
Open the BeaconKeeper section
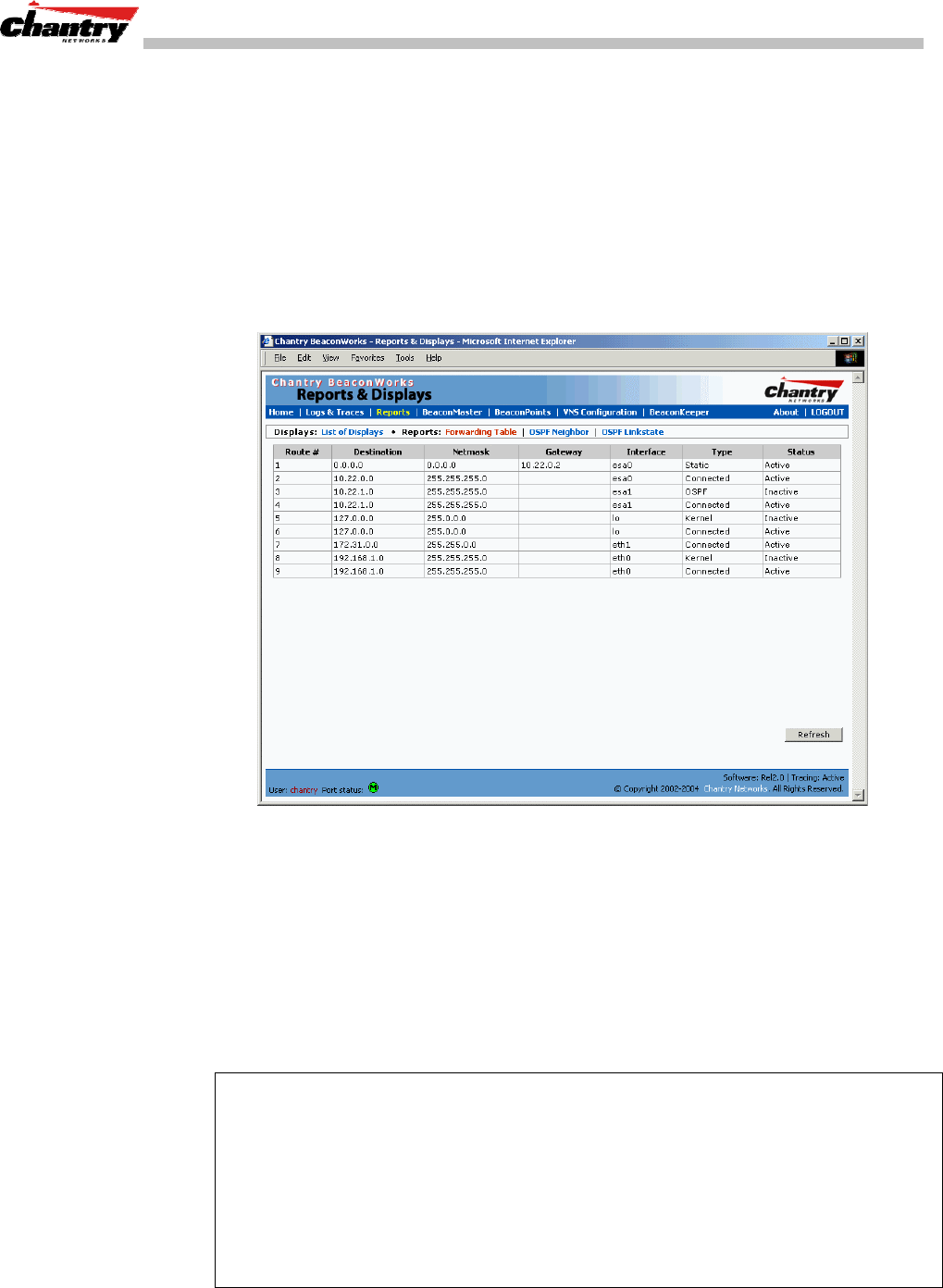tap(679, 413)
